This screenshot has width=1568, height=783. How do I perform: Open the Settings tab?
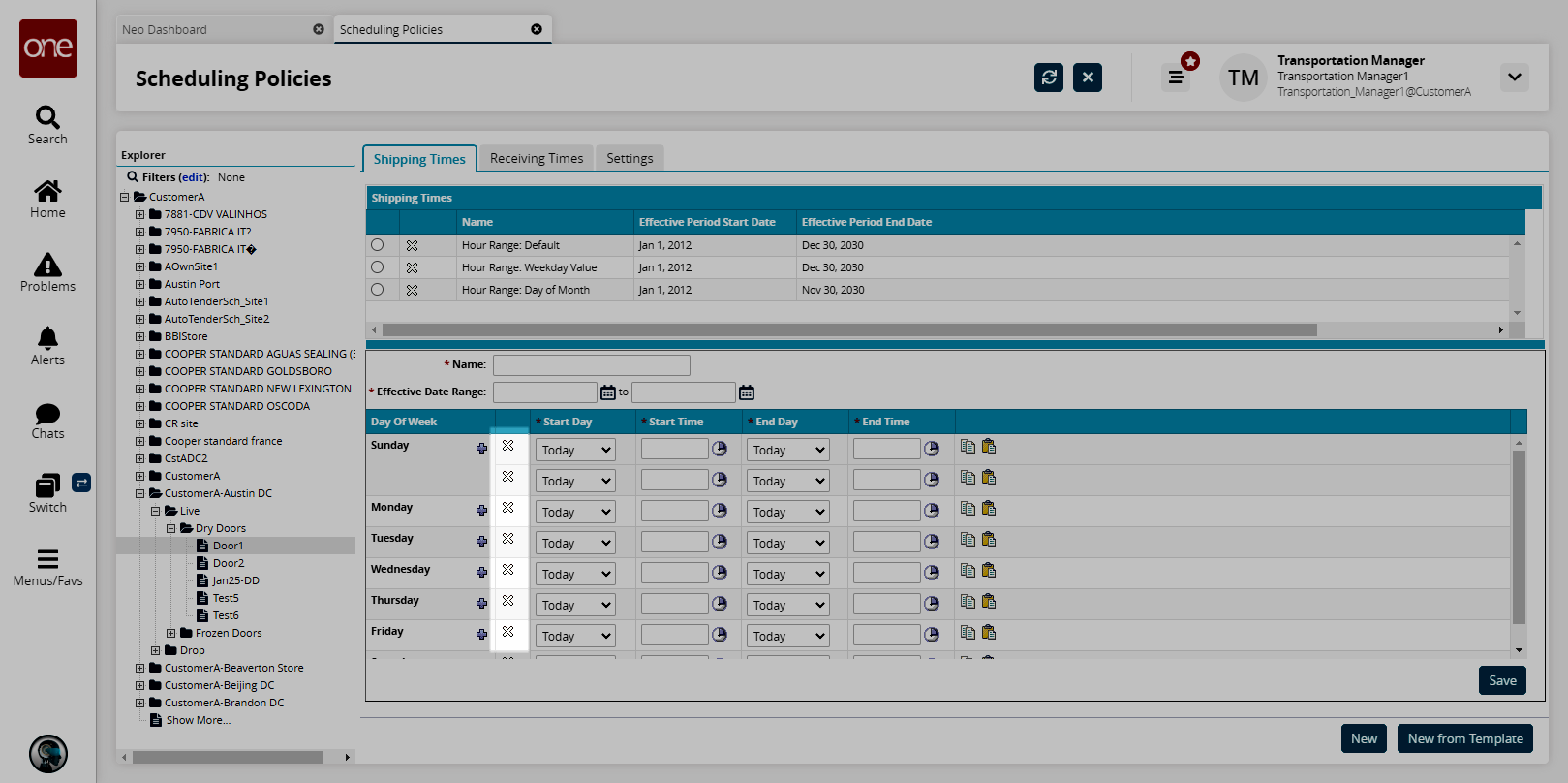(x=630, y=158)
